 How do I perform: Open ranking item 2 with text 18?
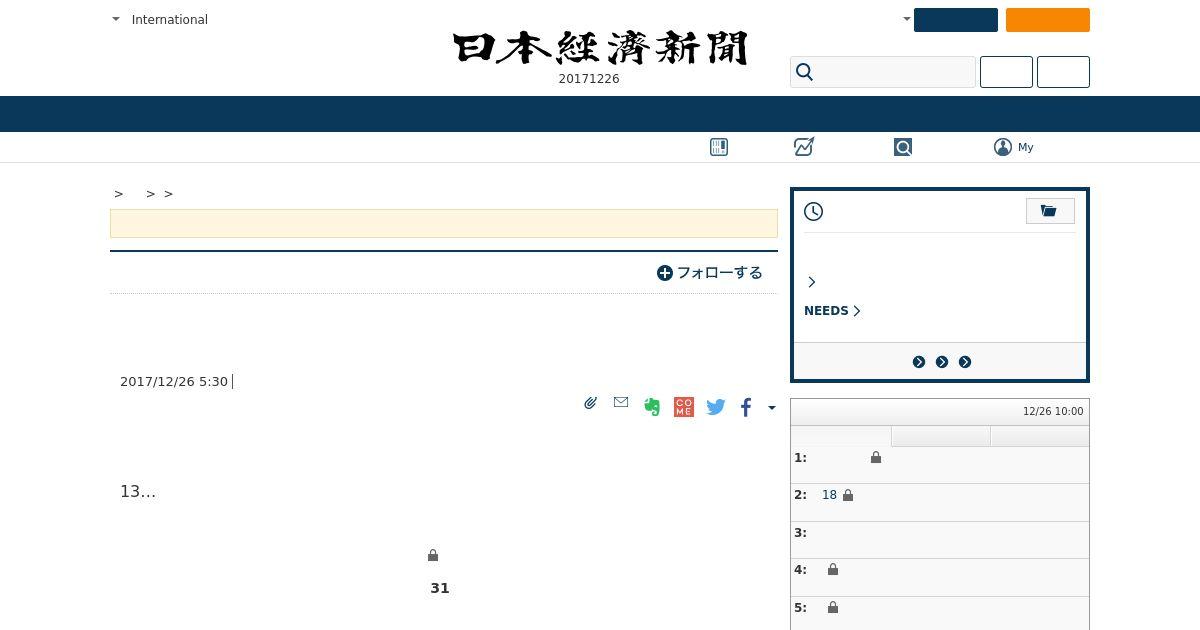[x=829, y=495]
